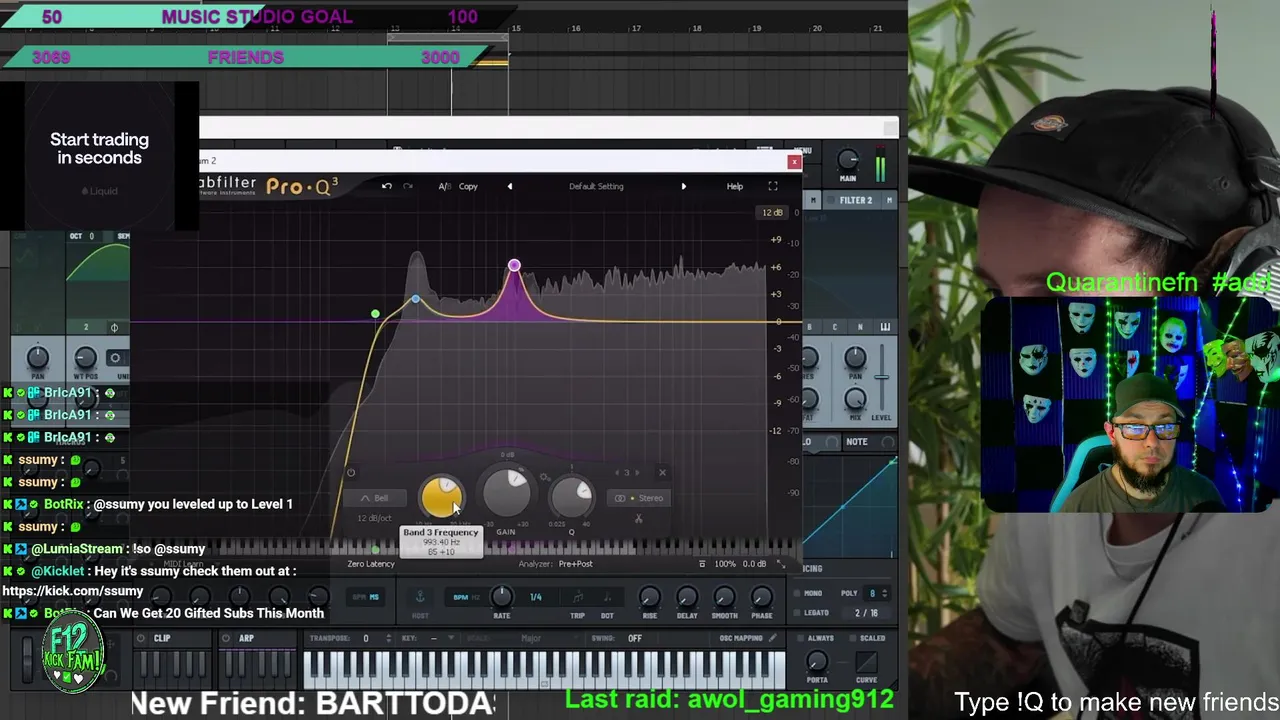Click the resize arrows icon in Pro-Q 3

pos(781,564)
